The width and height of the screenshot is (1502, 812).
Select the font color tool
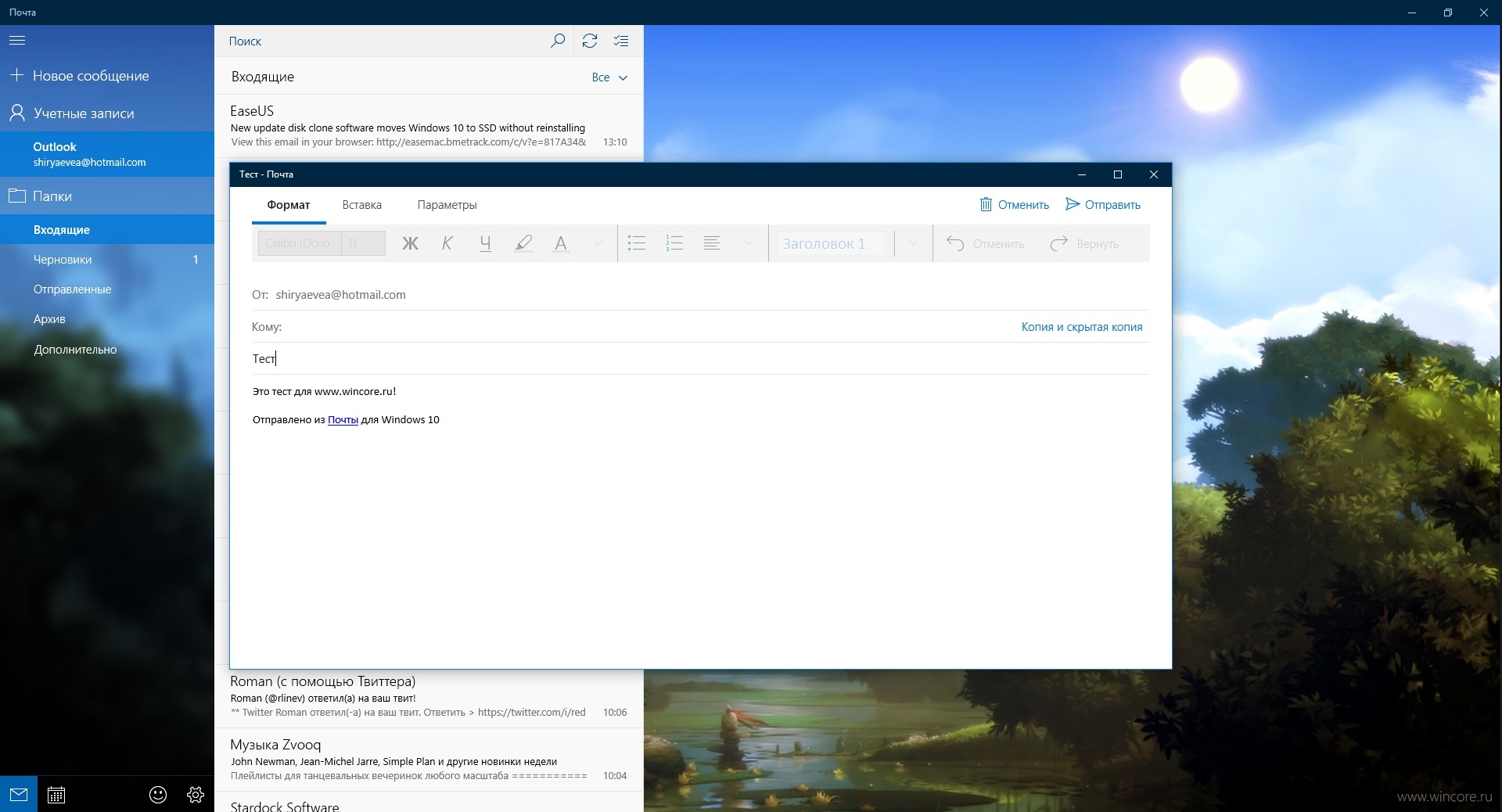pos(561,243)
